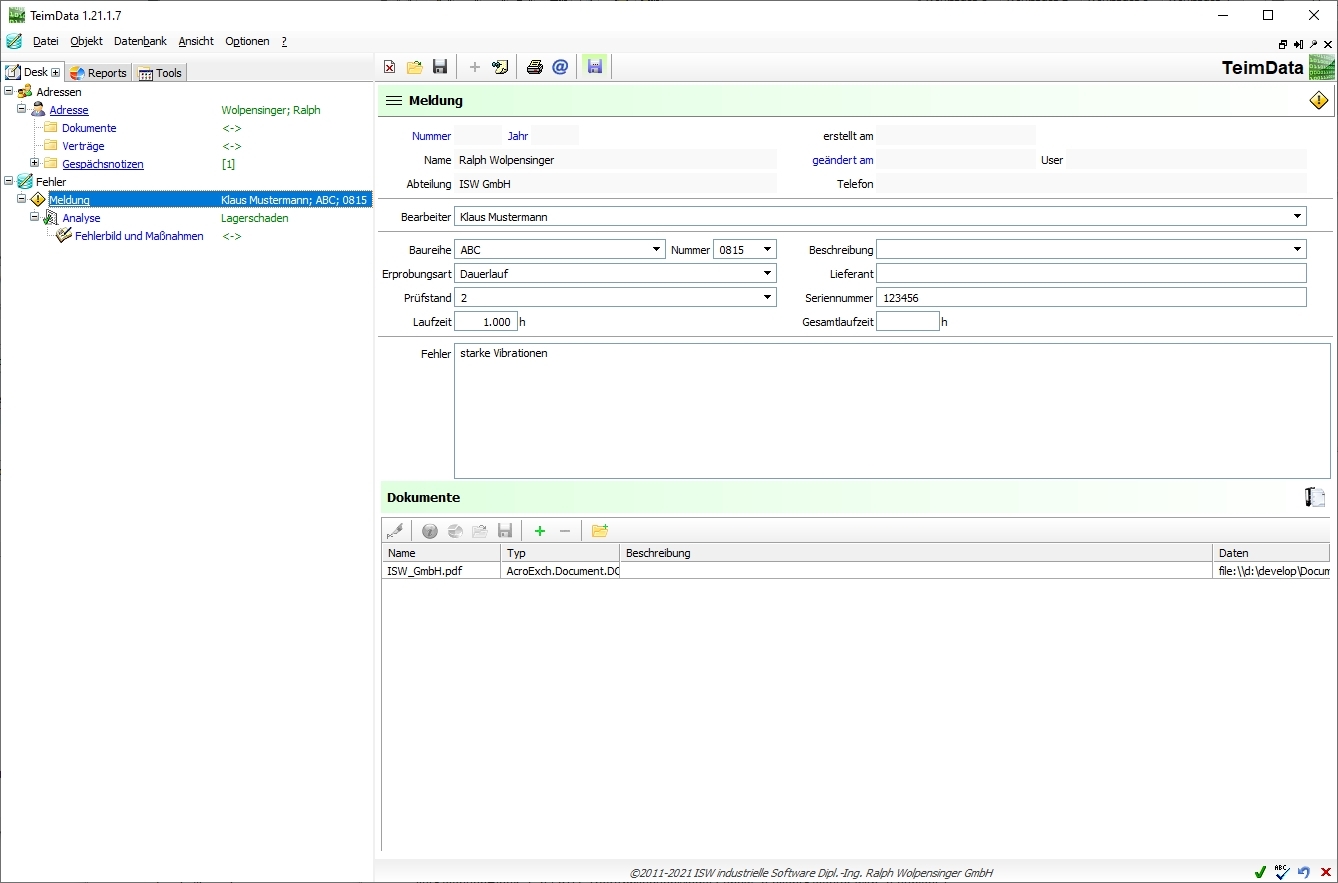Screen dimensions: 1338x883
Task: Collapse the Adressen tree node
Action: [x=9, y=91]
